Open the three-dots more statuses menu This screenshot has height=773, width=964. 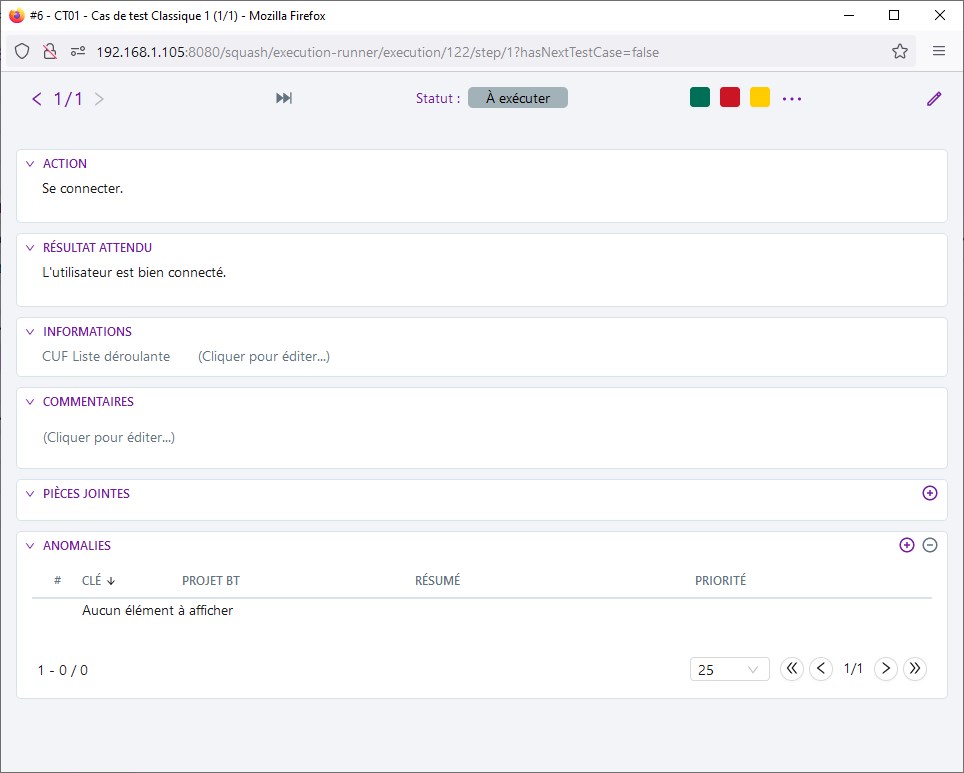click(x=792, y=99)
